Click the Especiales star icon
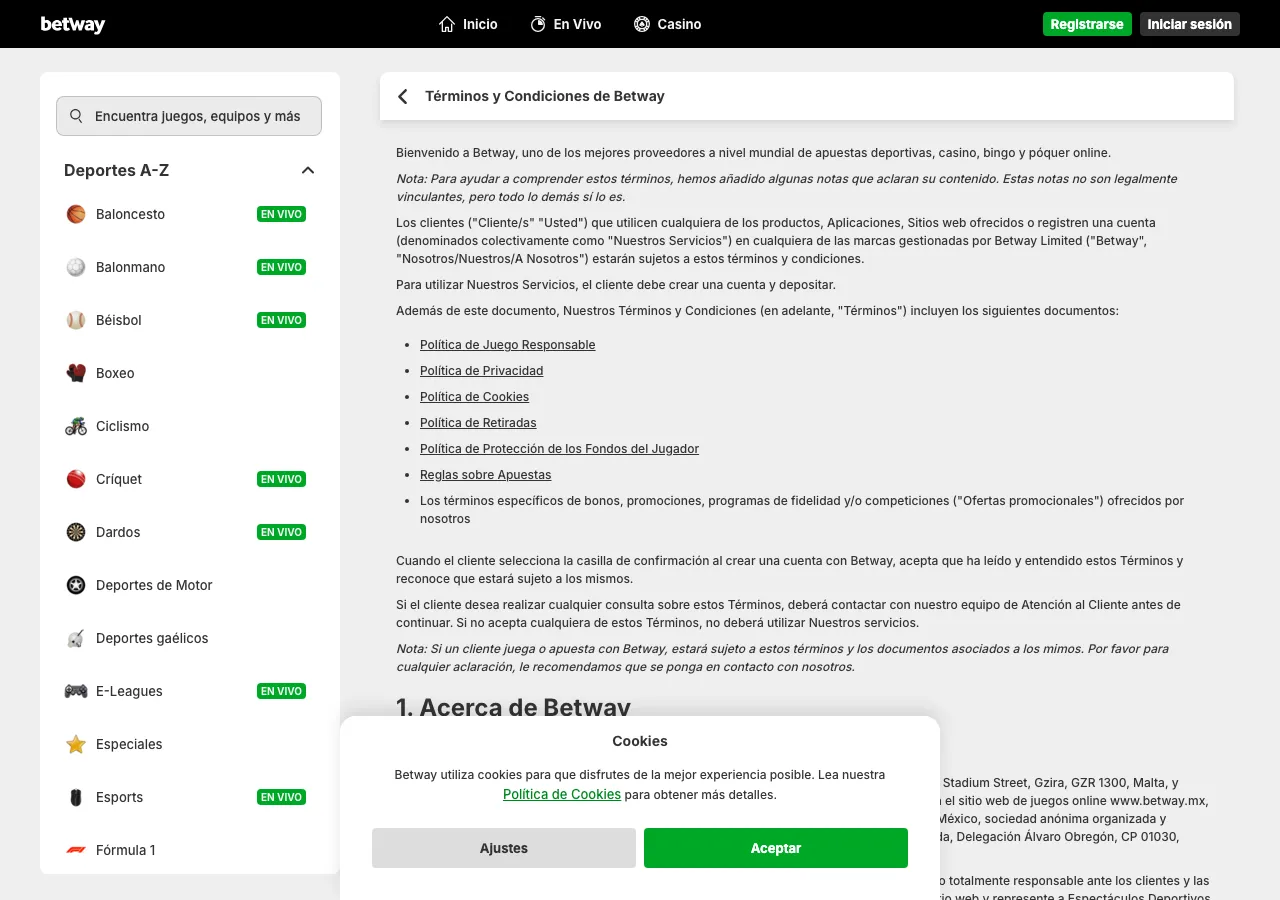1280x900 pixels. (76, 744)
